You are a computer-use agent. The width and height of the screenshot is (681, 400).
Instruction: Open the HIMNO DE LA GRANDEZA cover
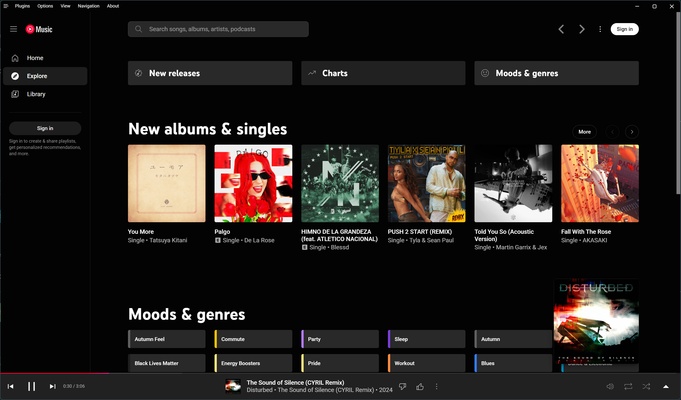[x=340, y=183]
